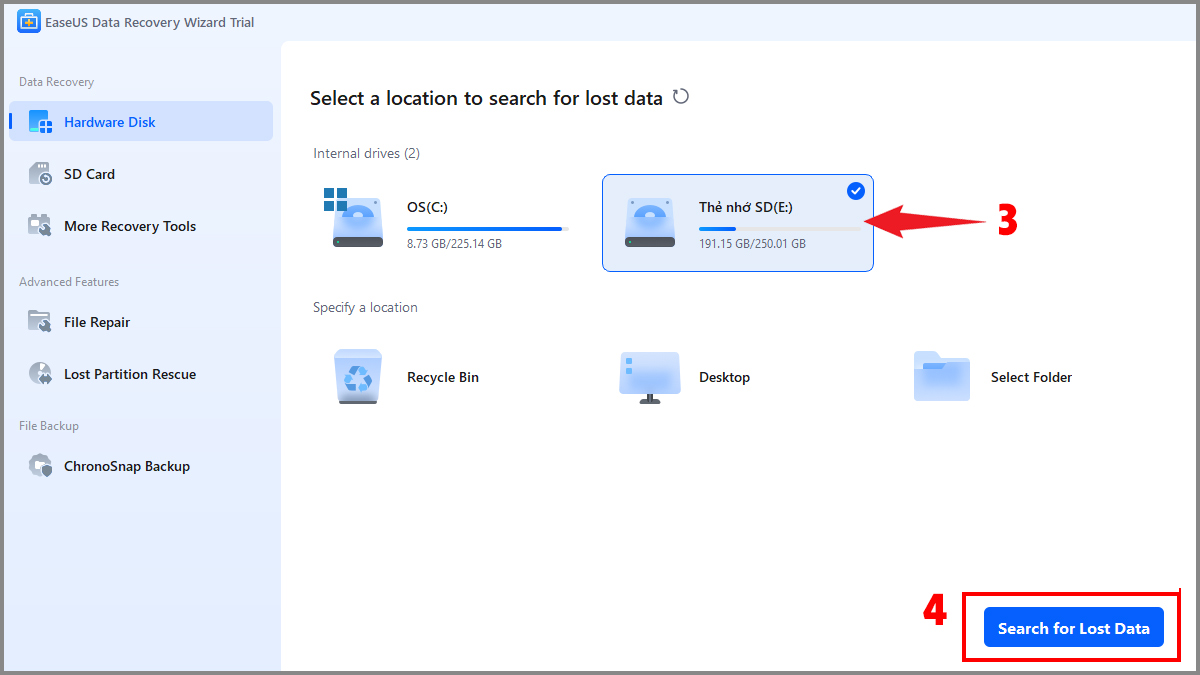This screenshot has width=1200, height=675.
Task: Click the SD Card sidebar icon
Action: [40, 174]
